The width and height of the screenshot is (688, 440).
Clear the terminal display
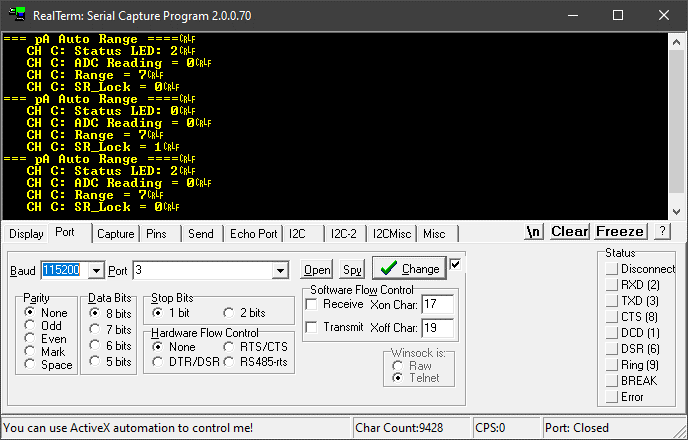[570, 231]
